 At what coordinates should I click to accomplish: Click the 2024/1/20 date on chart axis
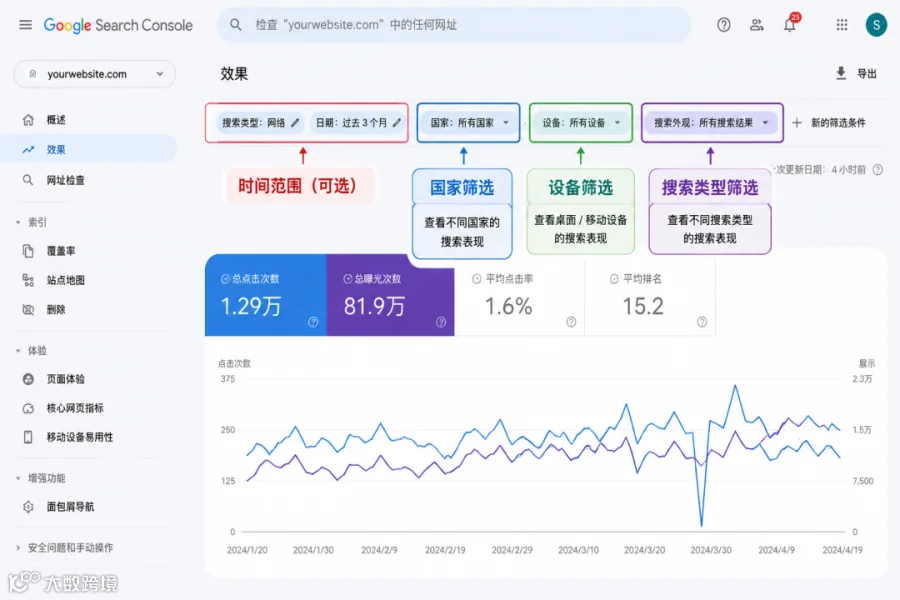coord(247,550)
